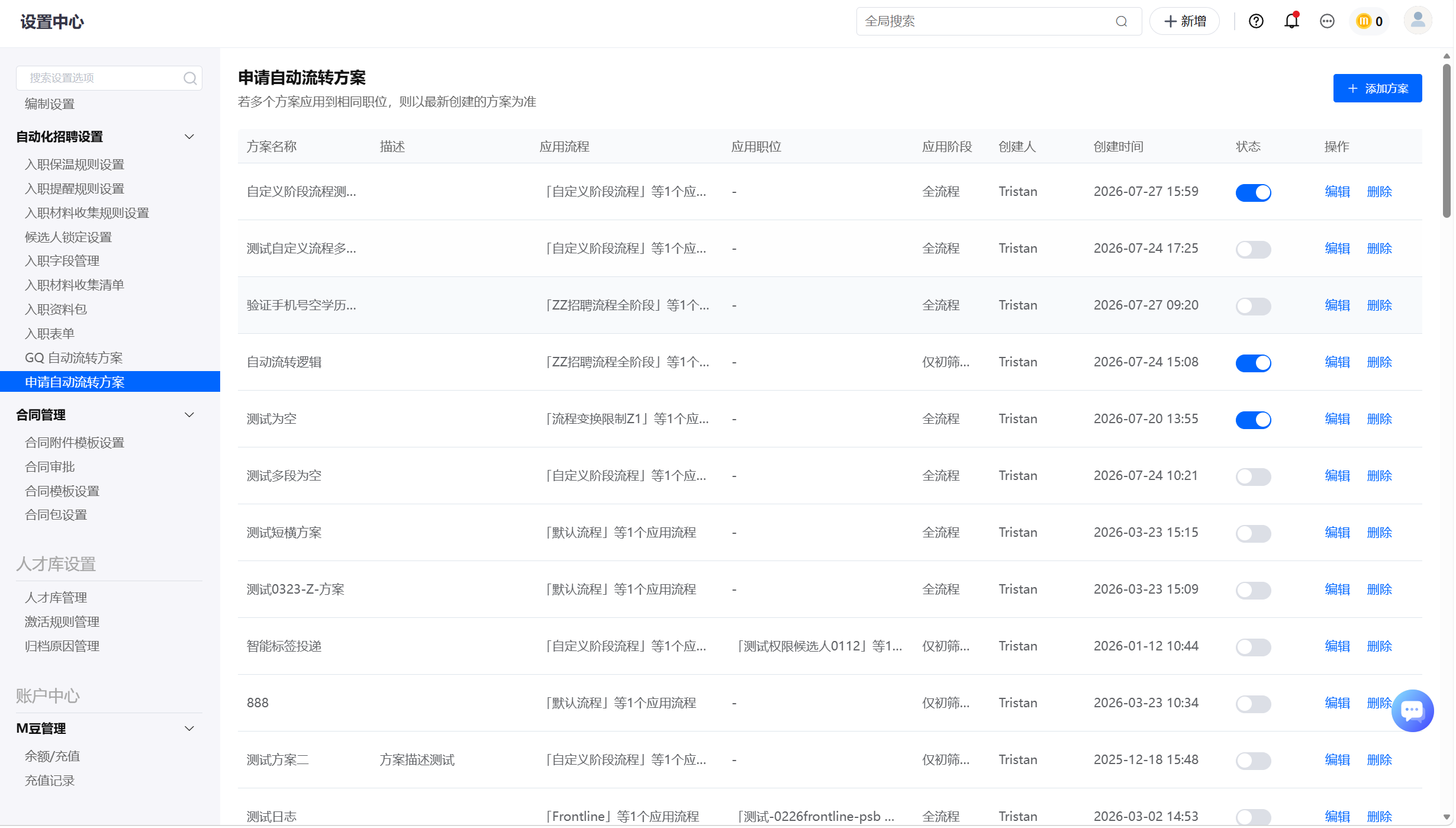Screen dimensions: 1456x828
Task: Open 合同审批 in sidebar
Action: click(50, 467)
